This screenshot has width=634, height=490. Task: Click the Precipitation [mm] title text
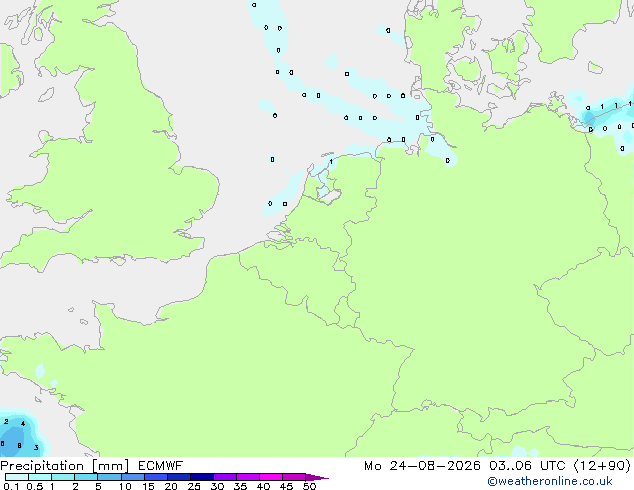[x=65, y=466]
